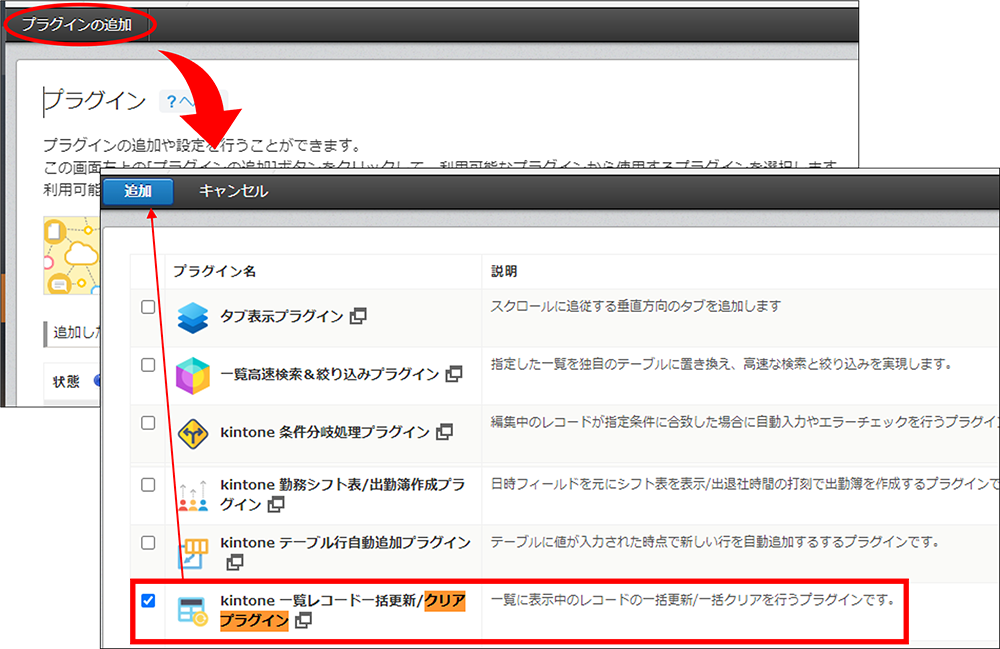Check the kintone 条件分岐処理プラグイン checkbox

pyautogui.click(x=148, y=423)
